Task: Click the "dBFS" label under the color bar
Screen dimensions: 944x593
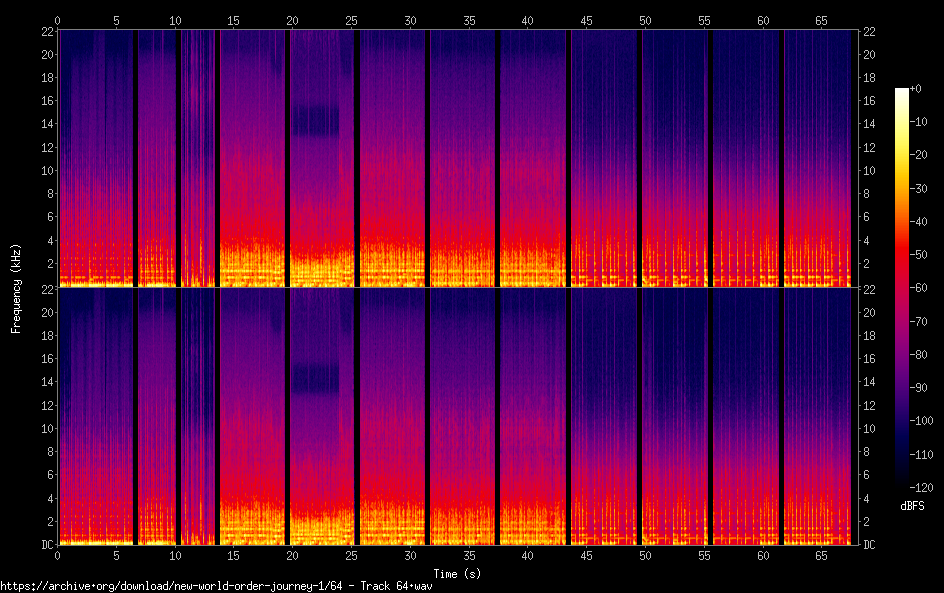Action: point(911,507)
